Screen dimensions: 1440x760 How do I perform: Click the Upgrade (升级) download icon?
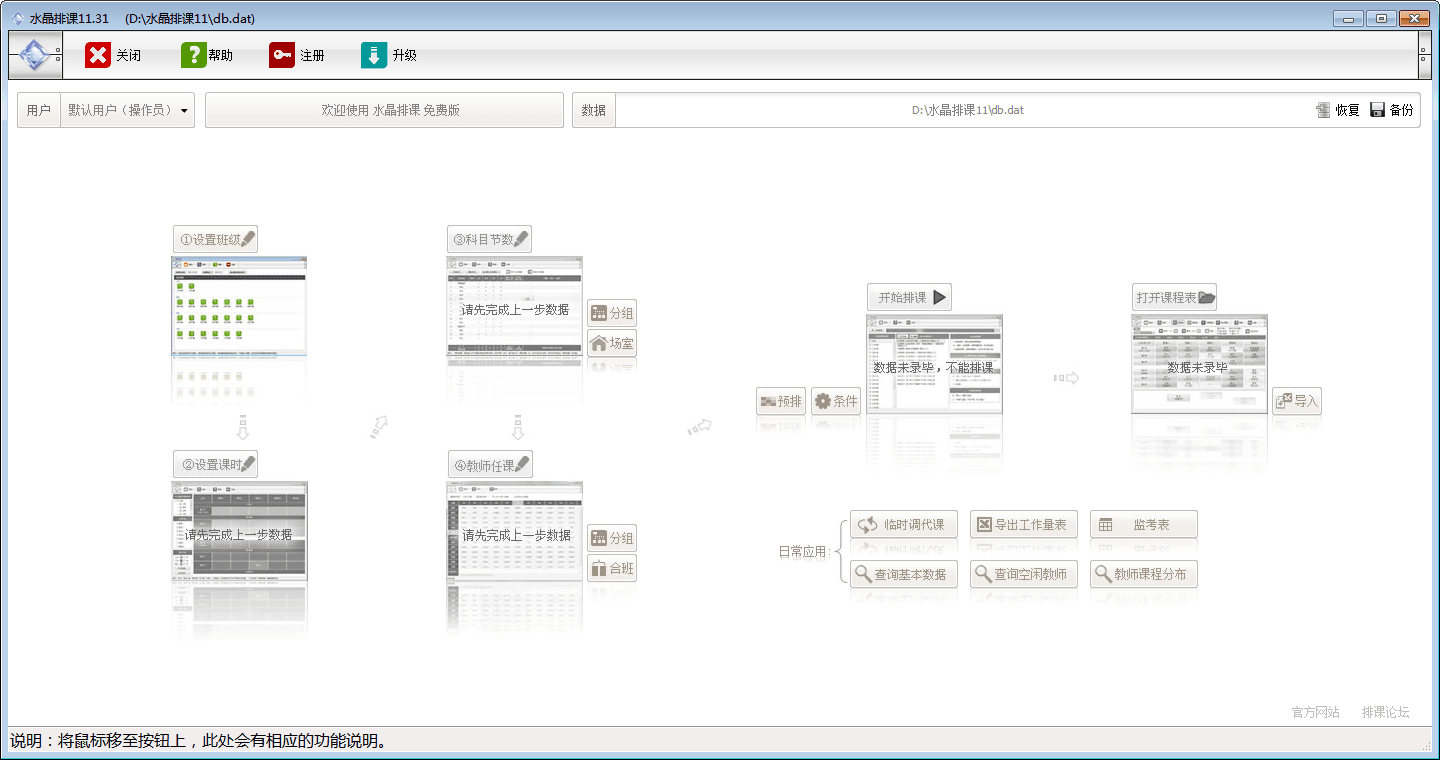(x=374, y=55)
